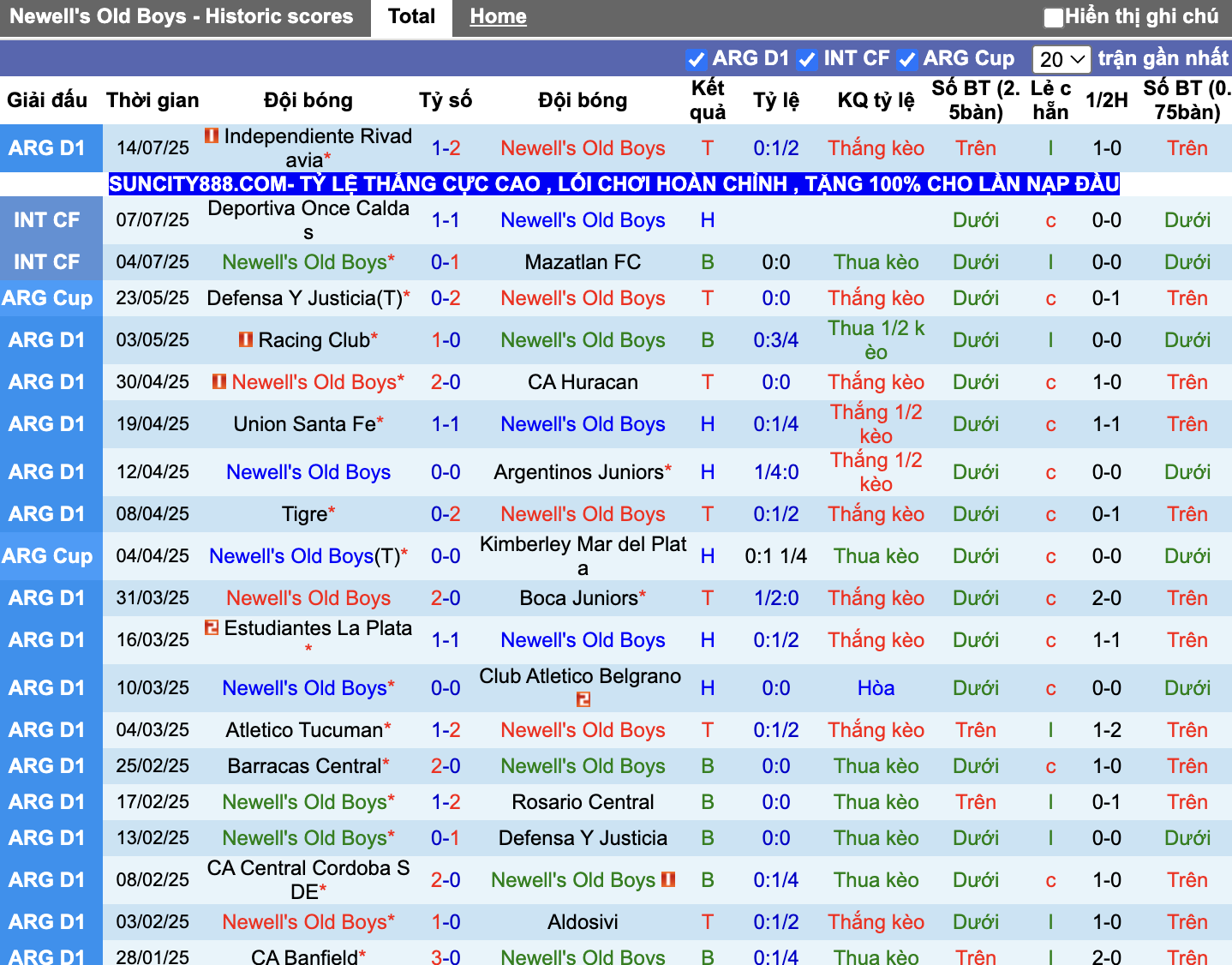Click the date 04/04/25 cell
The width and height of the screenshot is (1232, 965).
(153, 556)
